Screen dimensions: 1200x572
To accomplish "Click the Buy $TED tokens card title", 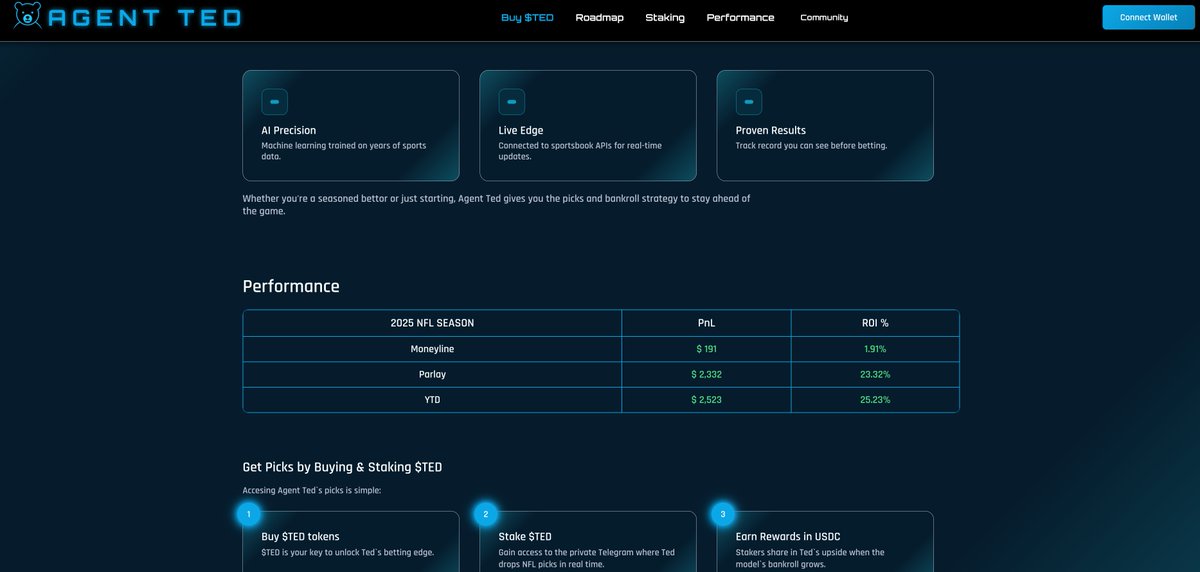I will (300, 537).
